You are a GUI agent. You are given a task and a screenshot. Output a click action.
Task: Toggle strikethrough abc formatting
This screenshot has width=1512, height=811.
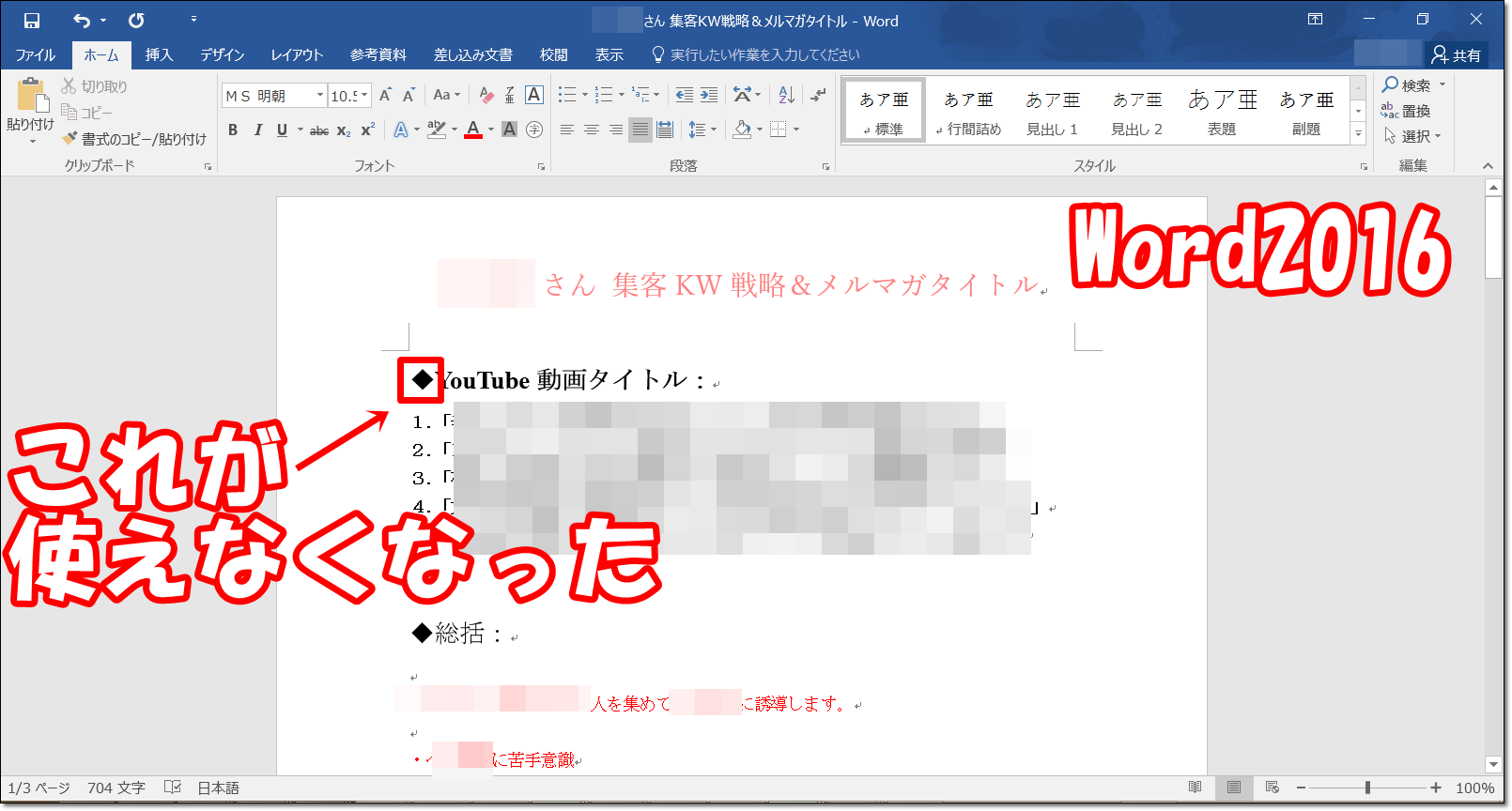tap(319, 130)
